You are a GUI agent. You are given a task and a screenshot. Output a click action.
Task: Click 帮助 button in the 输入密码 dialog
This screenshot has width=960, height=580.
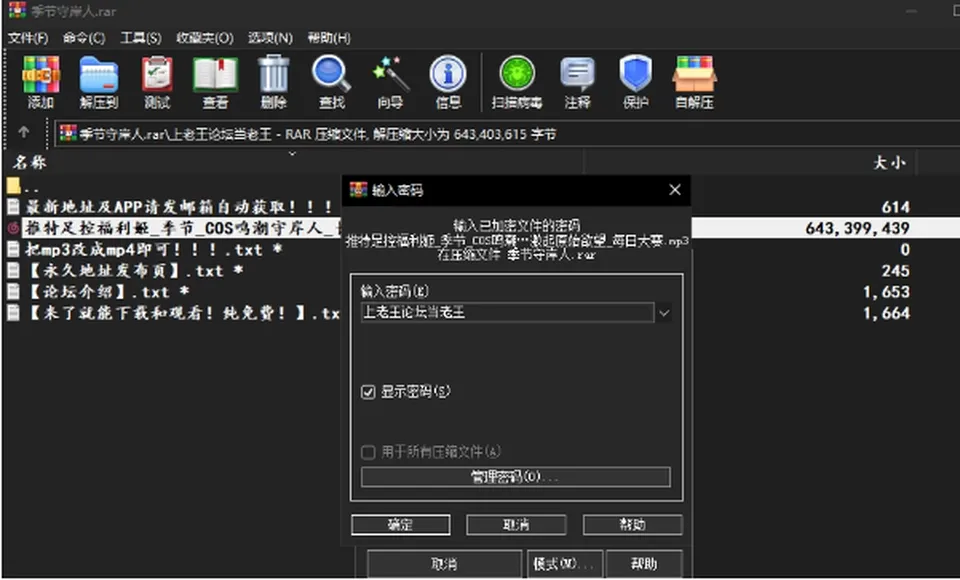[x=632, y=525]
